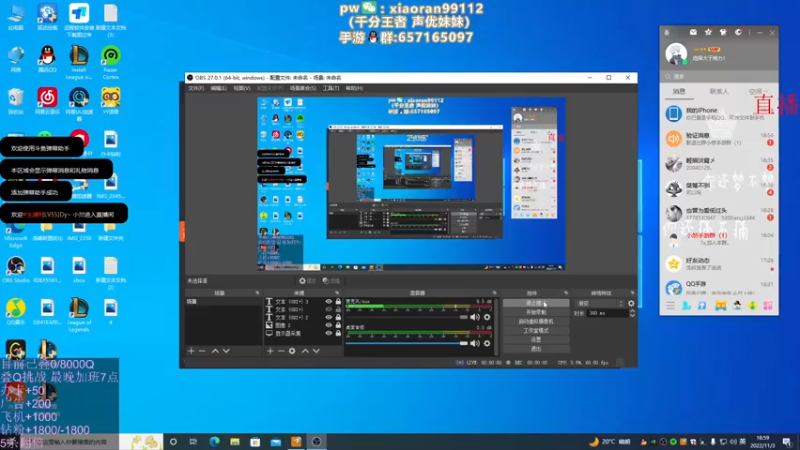Screen dimensions: 800x450
Task: Click 停止推流 button in OBS controls
Action: pyautogui.click(x=536, y=303)
